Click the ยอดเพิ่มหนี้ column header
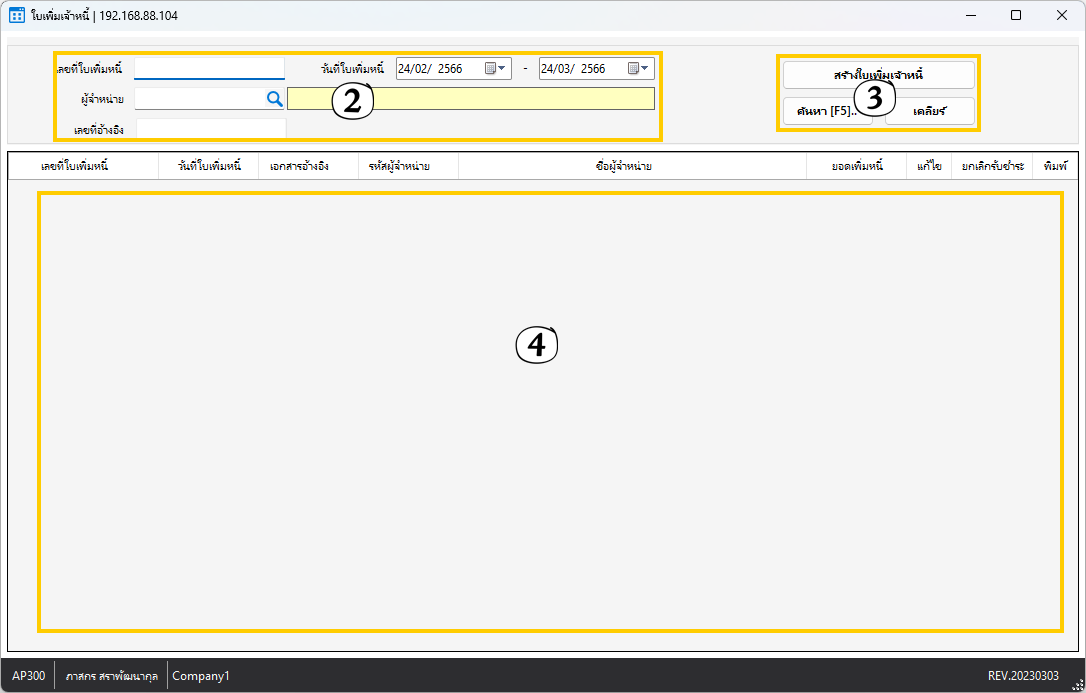 856,166
